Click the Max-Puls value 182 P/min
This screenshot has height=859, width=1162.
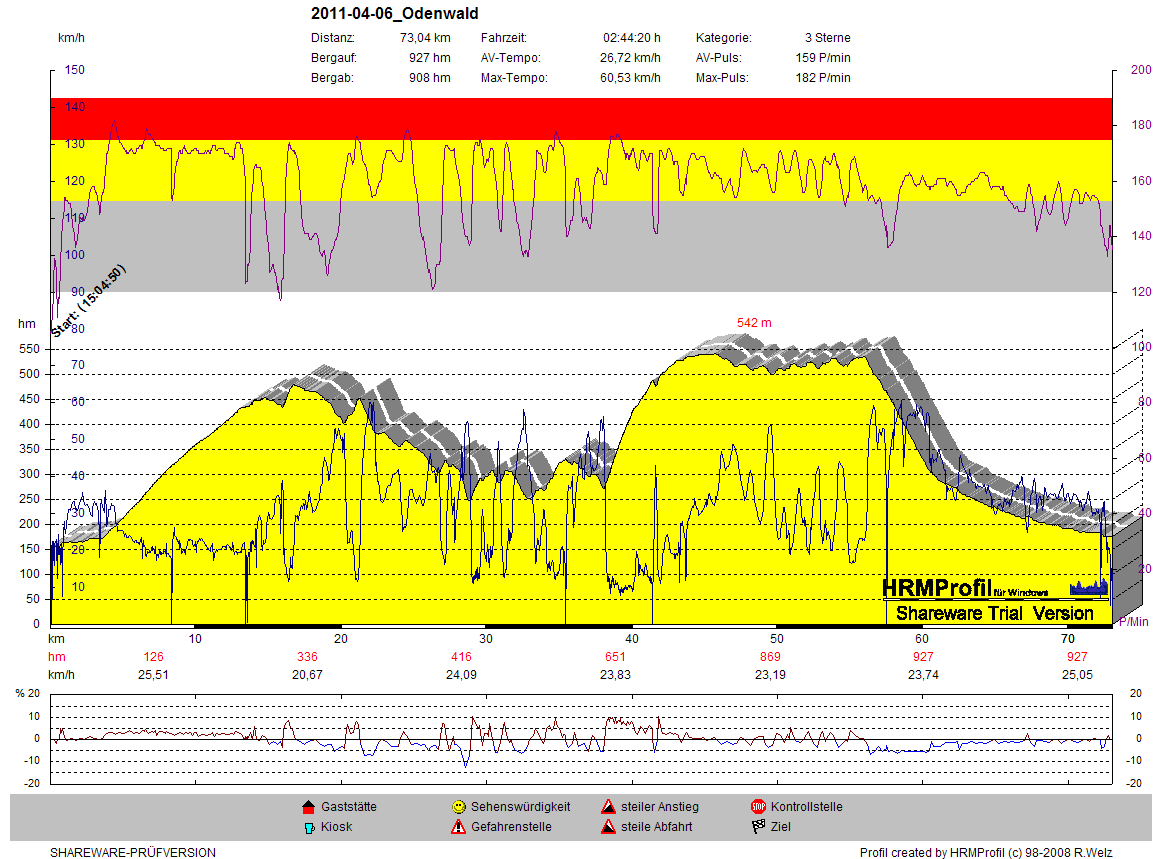click(x=823, y=78)
